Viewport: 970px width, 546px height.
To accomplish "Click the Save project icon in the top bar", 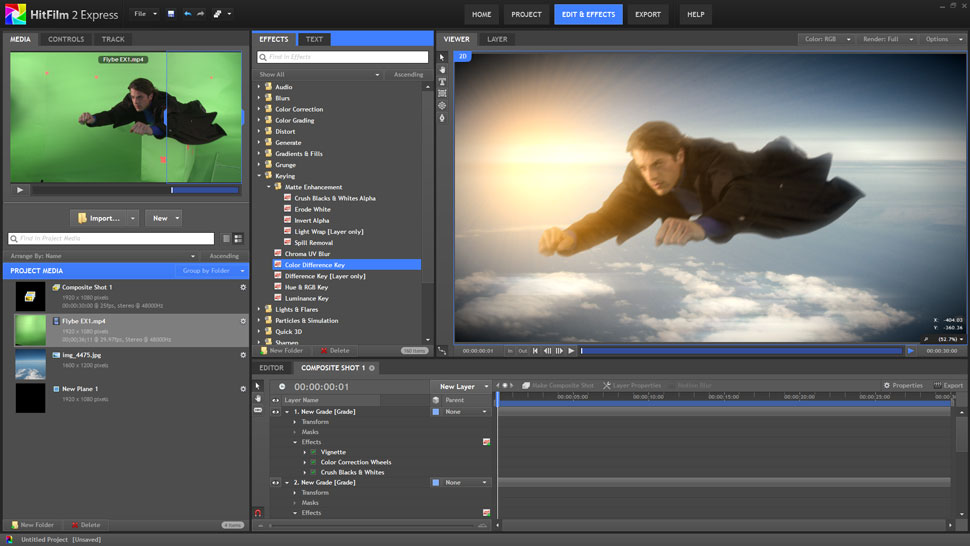I will 172,14.
